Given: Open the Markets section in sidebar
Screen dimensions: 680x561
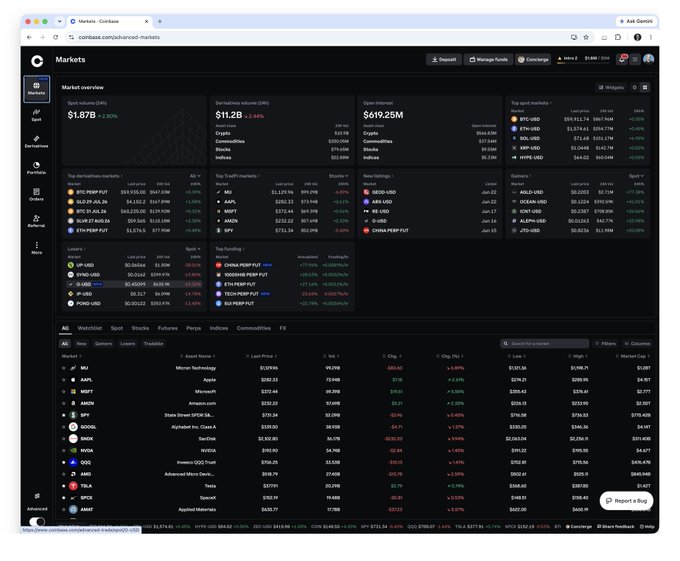Looking at the screenshot, I should click(x=36, y=89).
